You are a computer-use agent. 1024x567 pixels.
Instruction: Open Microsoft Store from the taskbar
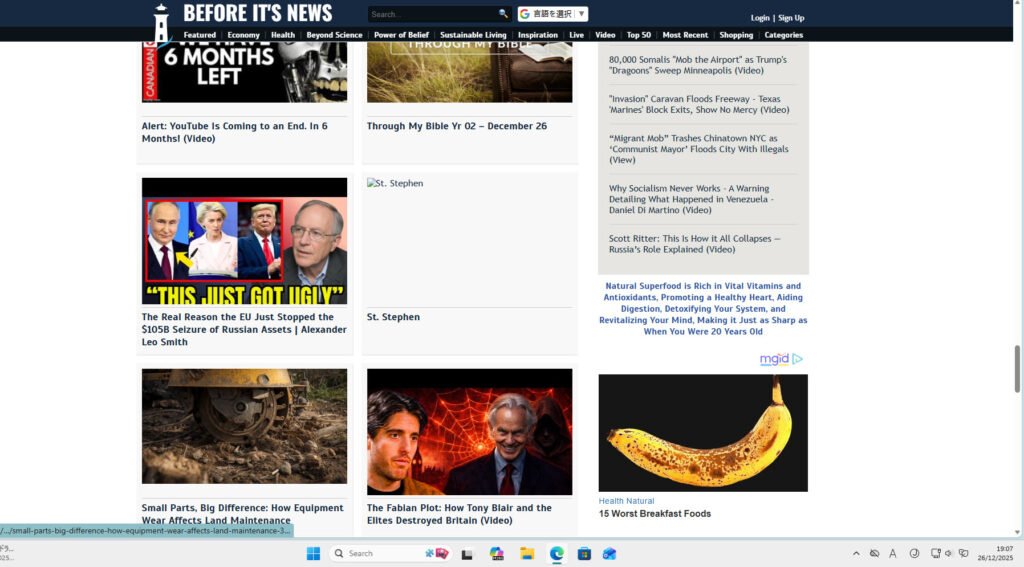click(584, 553)
